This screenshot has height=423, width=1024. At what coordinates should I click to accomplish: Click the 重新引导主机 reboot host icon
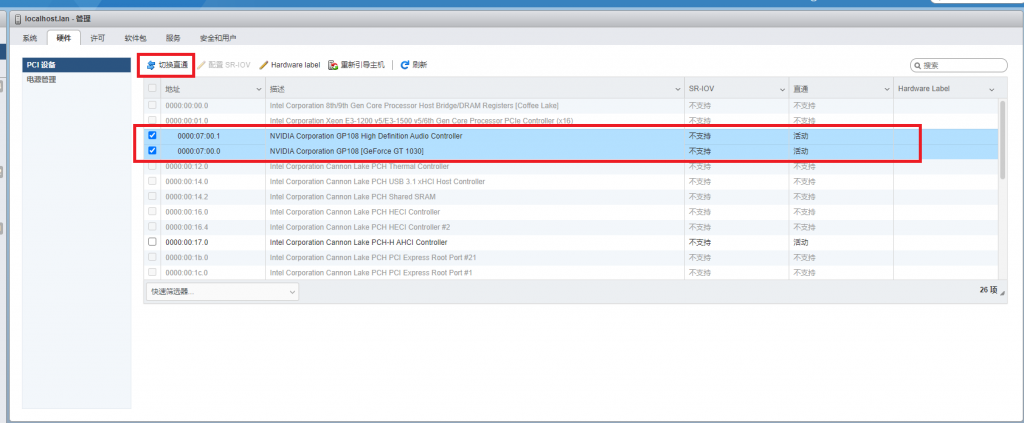pyautogui.click(x=333, y=65)
